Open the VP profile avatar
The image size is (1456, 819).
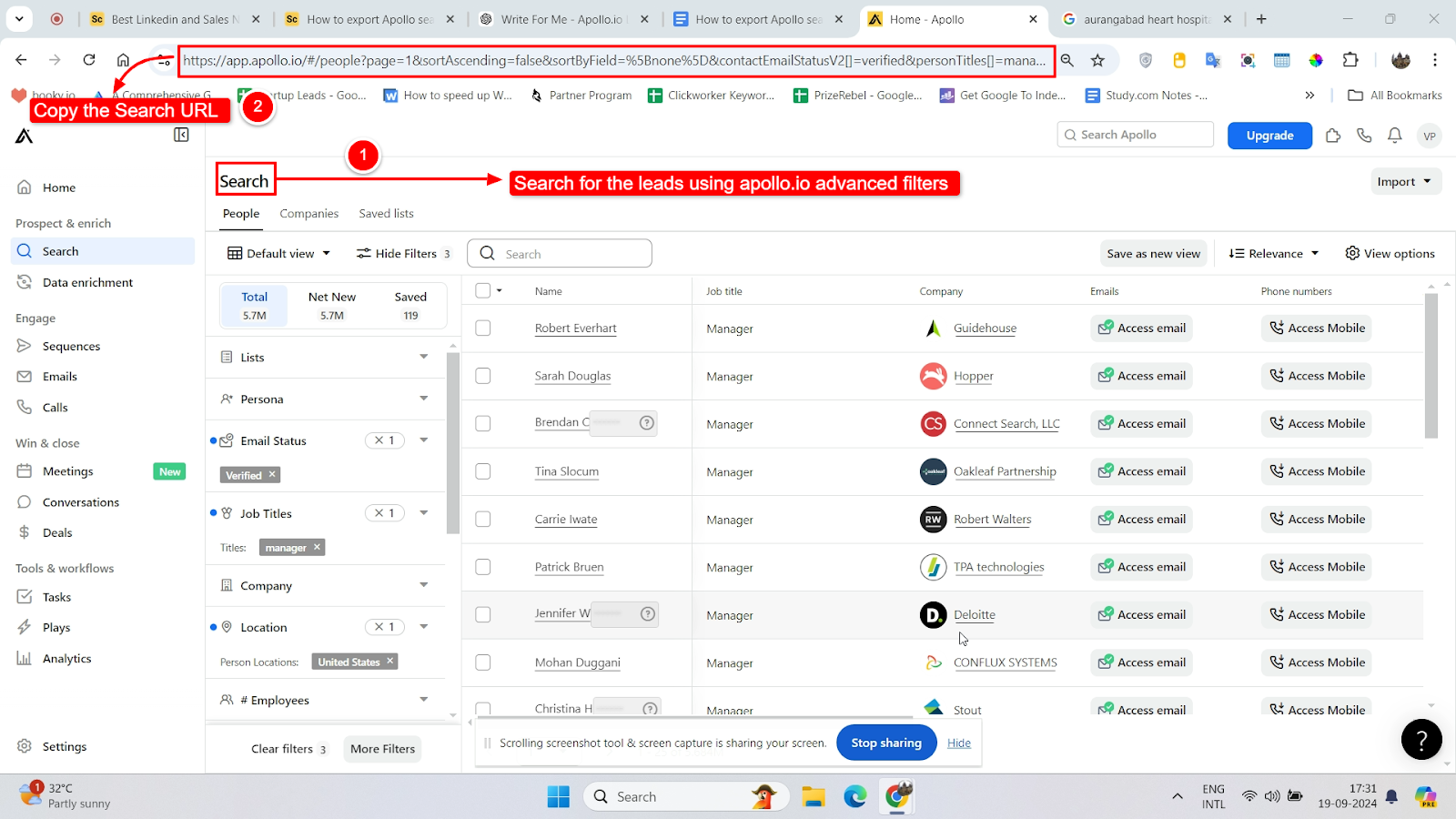[x=1430, y=136]
